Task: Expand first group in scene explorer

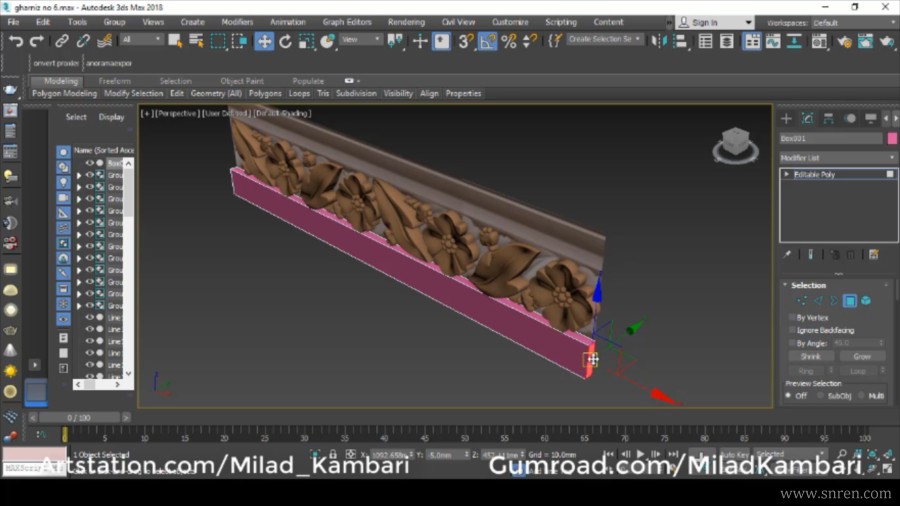Action: (79, 174)
